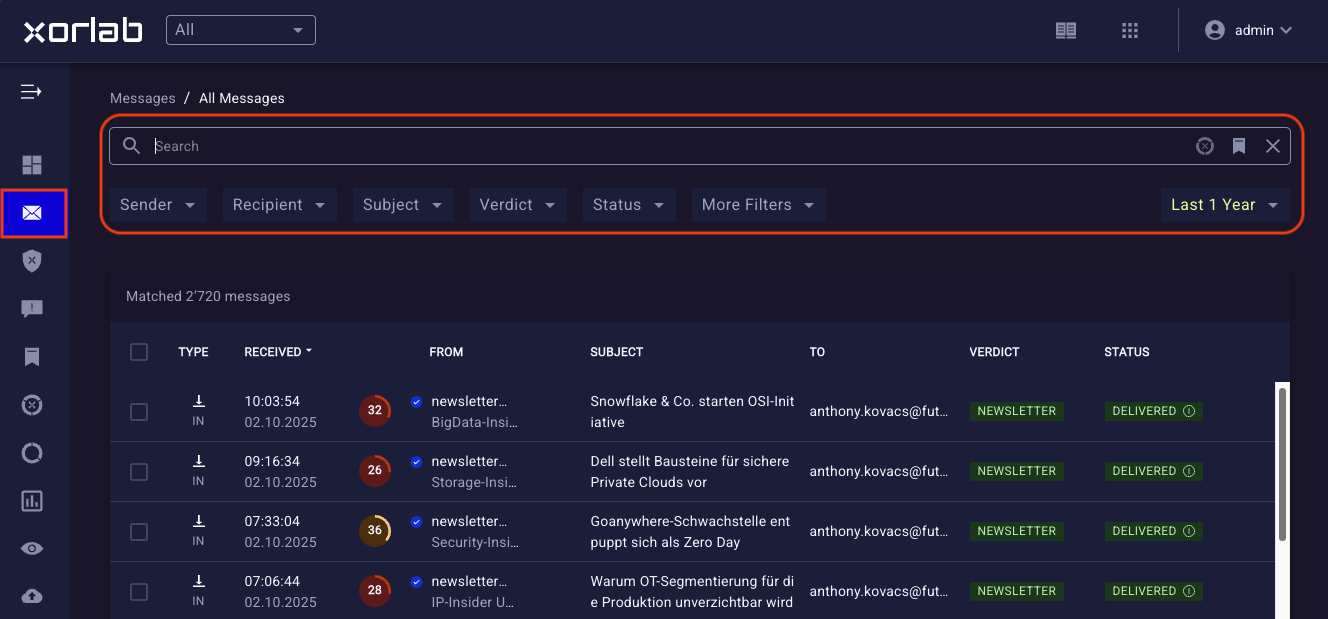Open the eye monitoring sidebar icon
The image size is (1328, 619).
[32, 548]
